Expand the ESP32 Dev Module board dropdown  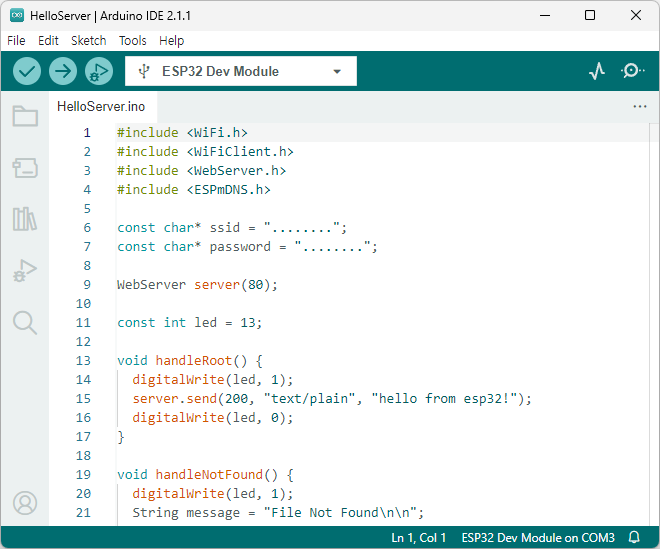337,72
